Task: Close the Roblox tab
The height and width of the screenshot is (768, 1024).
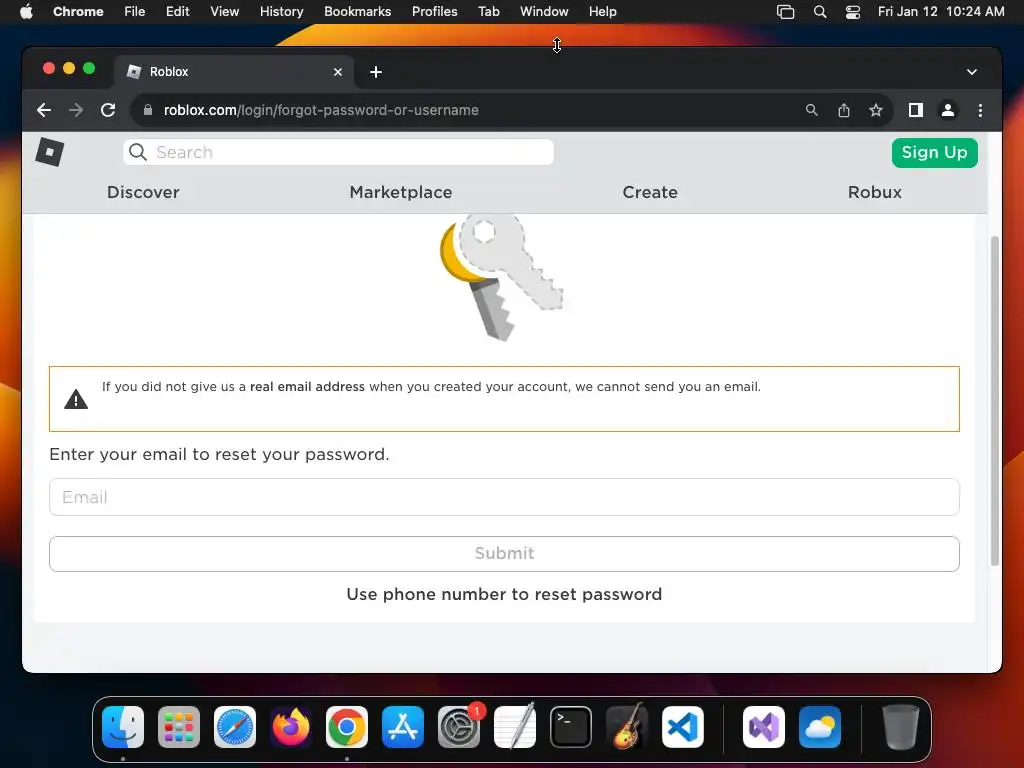Action: click(x=338, y=72)
